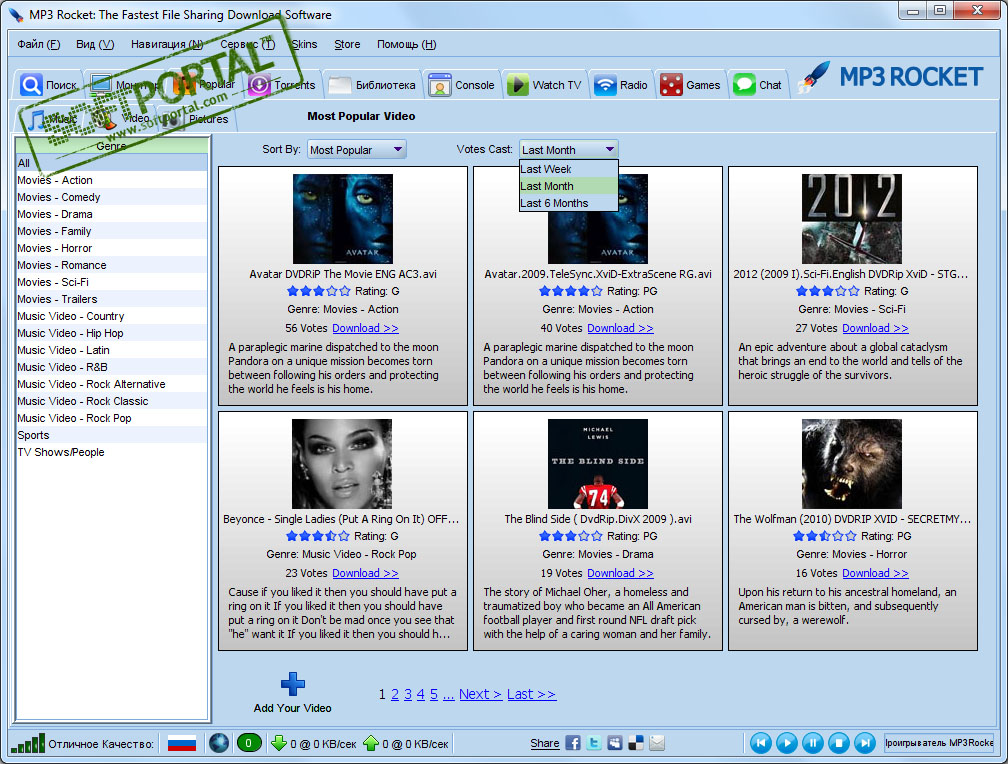Viewport: 1008px width, 764px height.
Task: Select the All genre row
Action: 112,163
